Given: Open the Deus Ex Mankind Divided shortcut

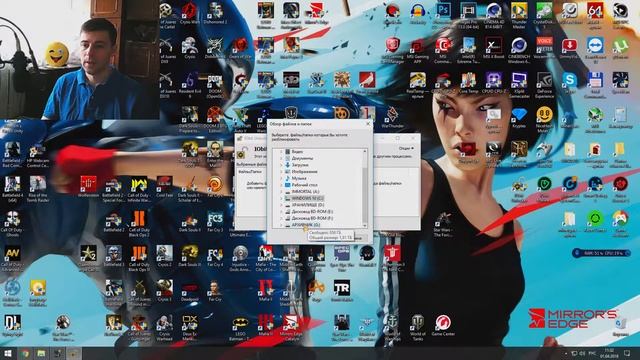Looking at the screenshot, I should point(189,328).
